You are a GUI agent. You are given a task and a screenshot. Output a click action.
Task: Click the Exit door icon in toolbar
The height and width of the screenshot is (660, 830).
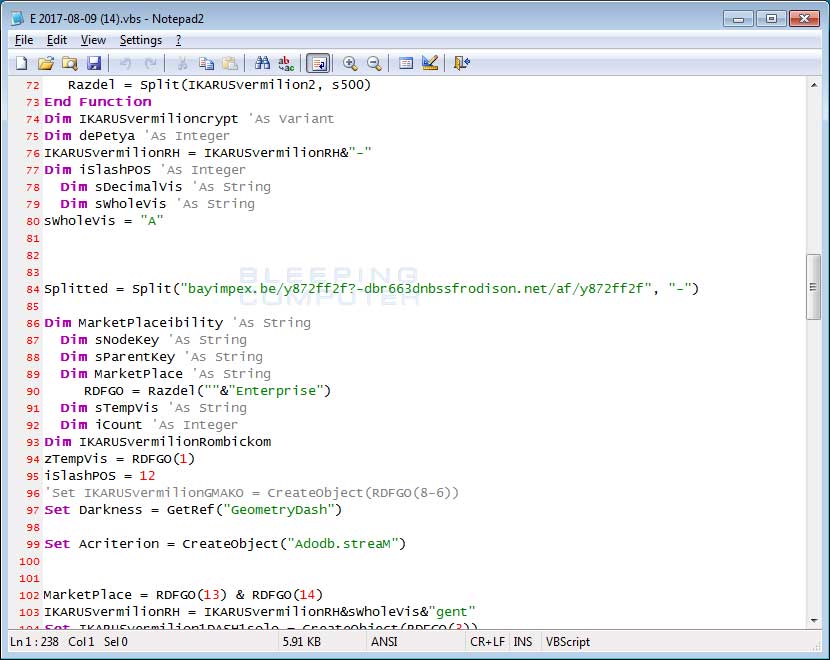462,64
